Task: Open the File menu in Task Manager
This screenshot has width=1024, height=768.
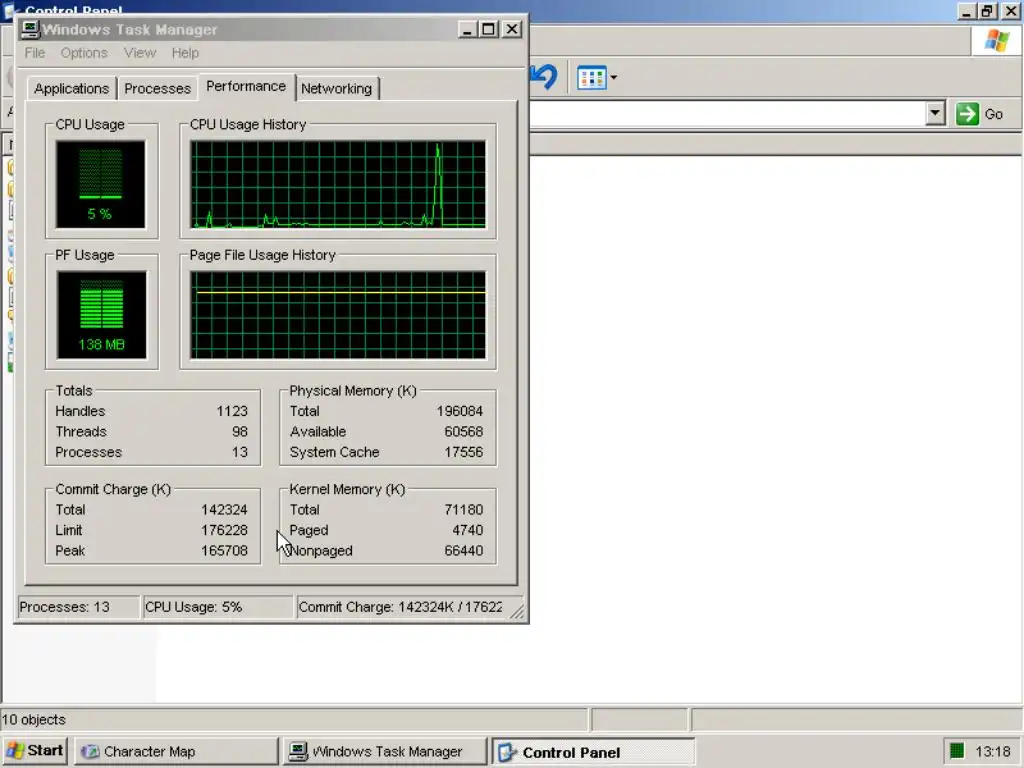Action: [35, 53]
